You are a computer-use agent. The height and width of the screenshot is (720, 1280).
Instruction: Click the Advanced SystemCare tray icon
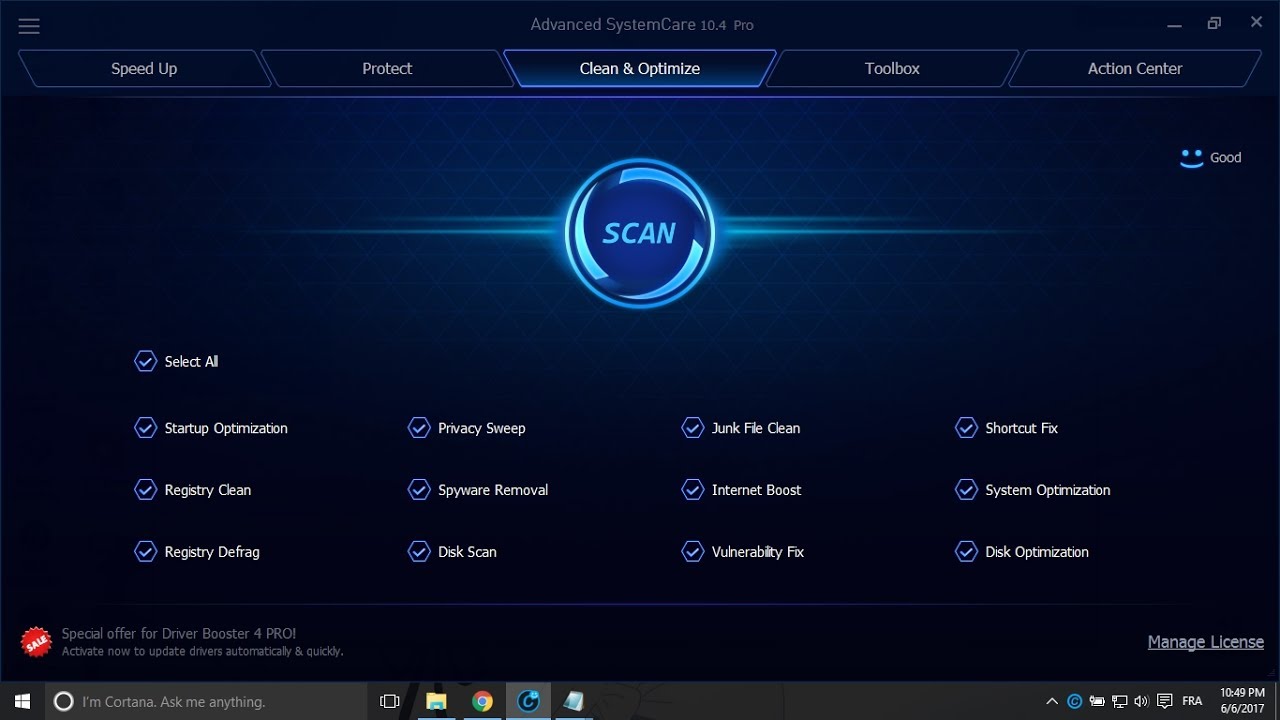[1075, 702]
